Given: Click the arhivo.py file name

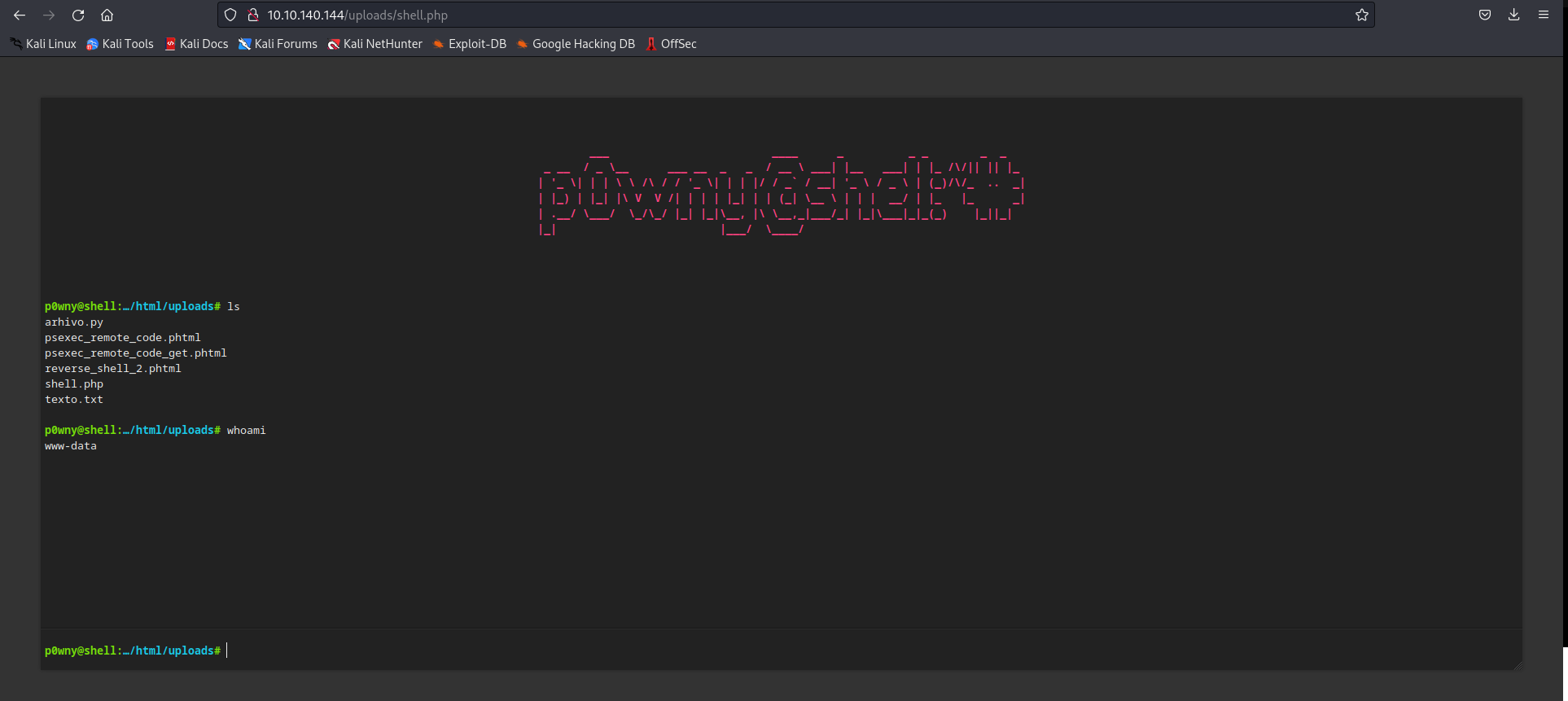Looking at the screenshot, I should 74,322.
